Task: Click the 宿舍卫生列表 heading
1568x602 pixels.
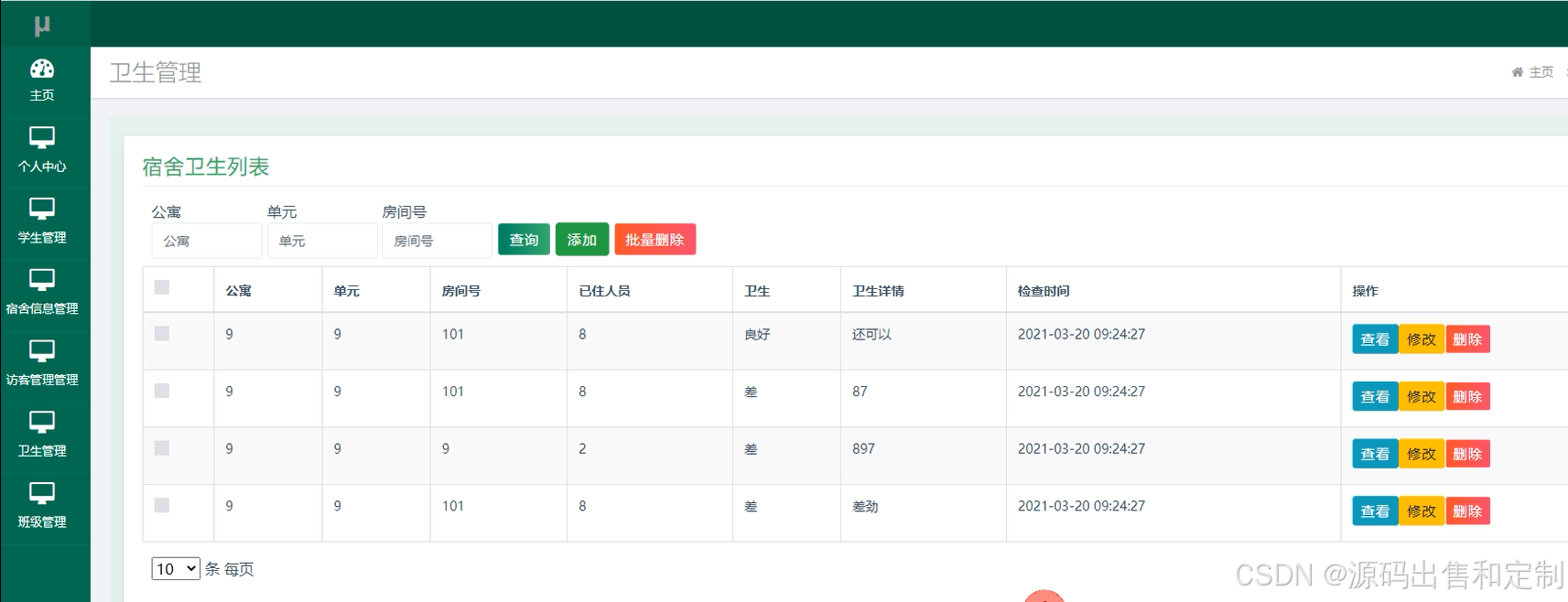Action: tap(206, 167)
